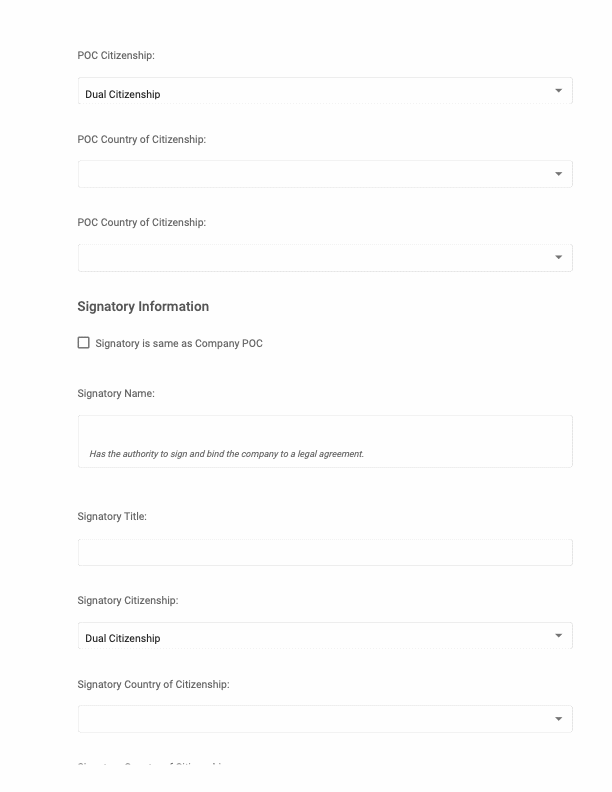Click the 'POC Citizenship:' label
Screen dimensions: 612x792
116,56
